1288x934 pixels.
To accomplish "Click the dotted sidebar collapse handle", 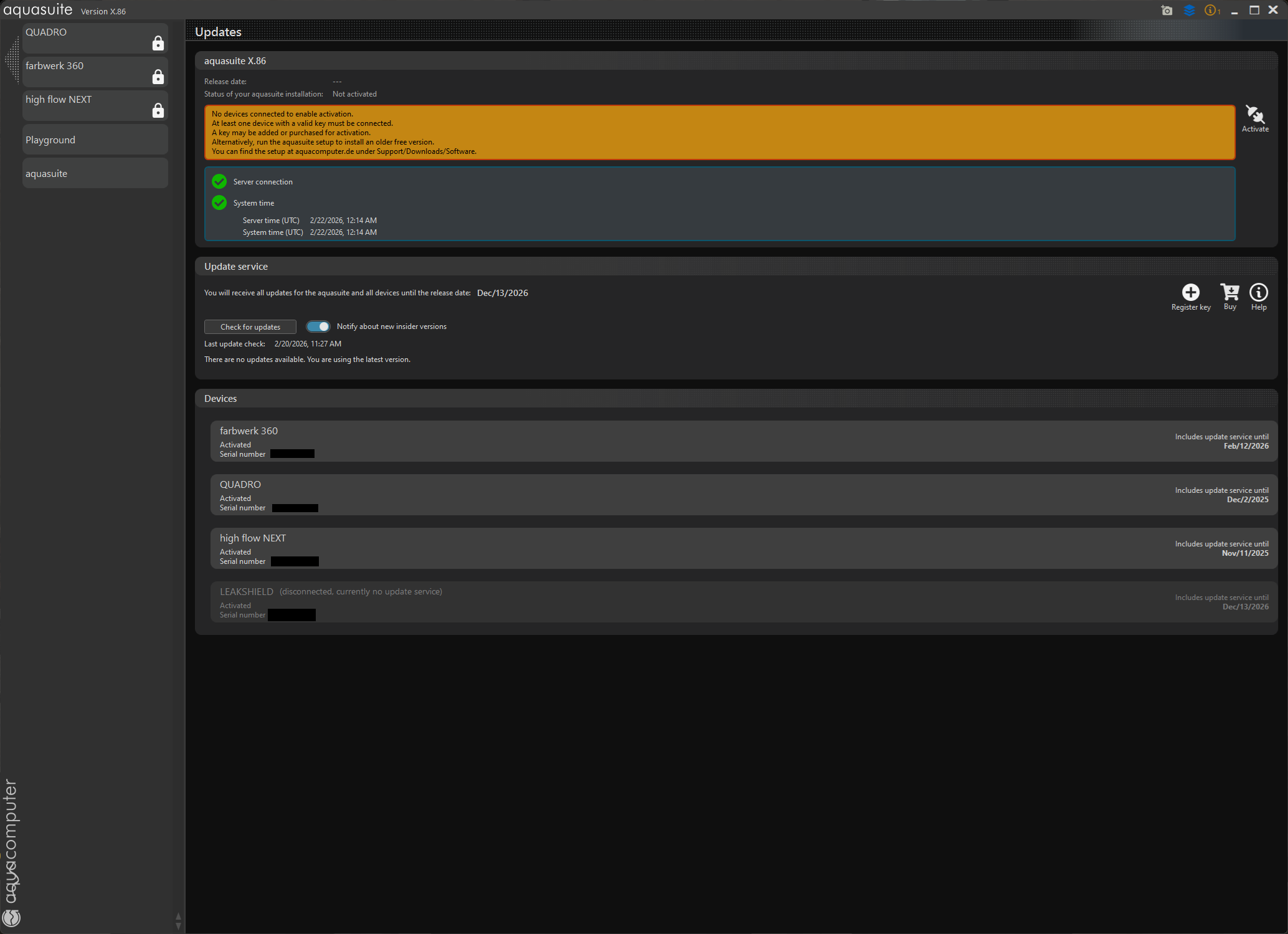I will click(12, 60).
